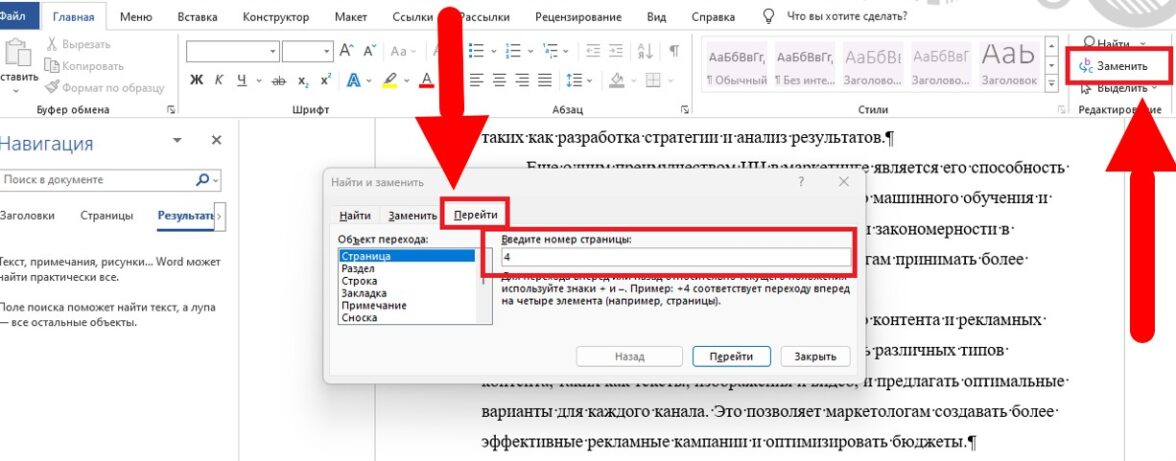Apply multilevel list formatting
The width and height of the screenshot is (1176, 461).
(x=552, y=51)
